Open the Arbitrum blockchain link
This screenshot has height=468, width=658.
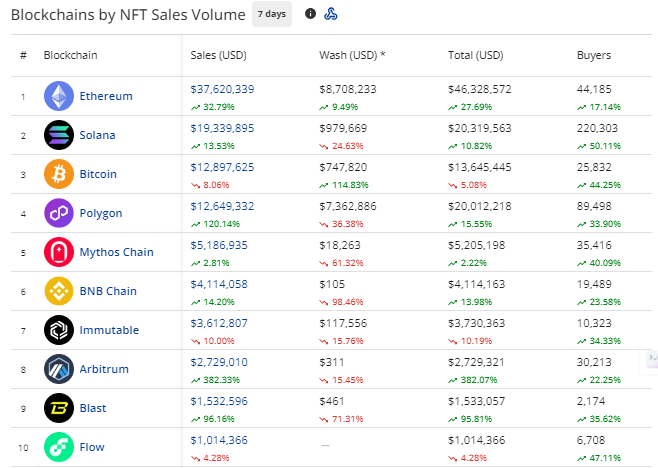click(104, 369)
